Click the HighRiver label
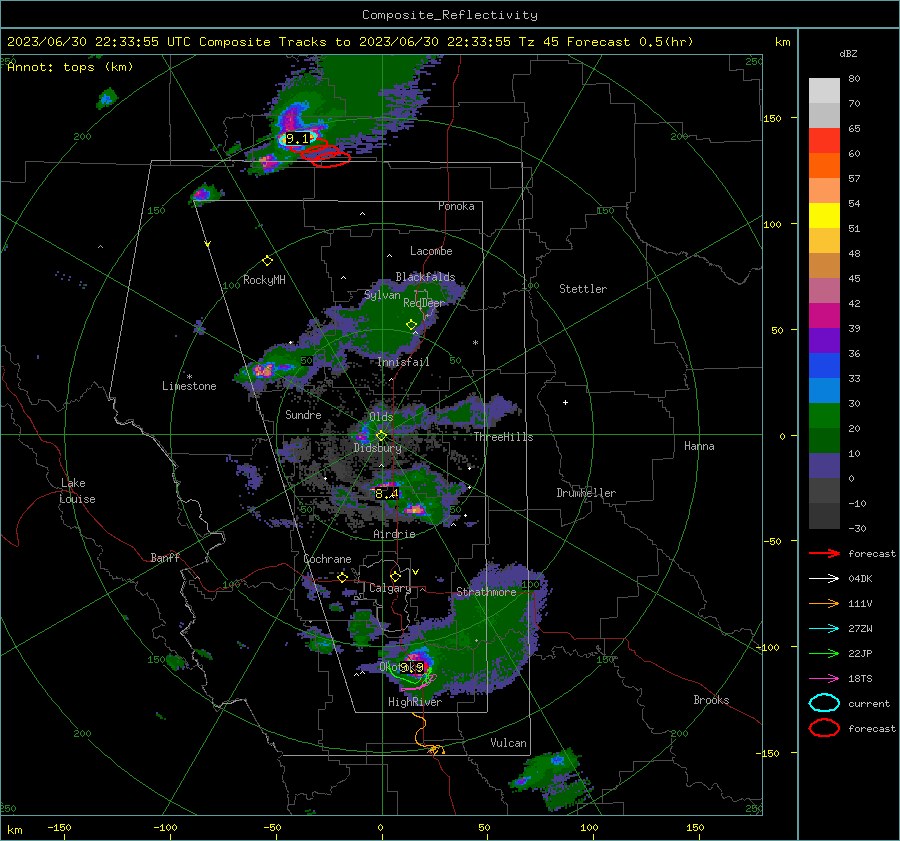This screenshot has width=900, height=841. pos(415,702)
